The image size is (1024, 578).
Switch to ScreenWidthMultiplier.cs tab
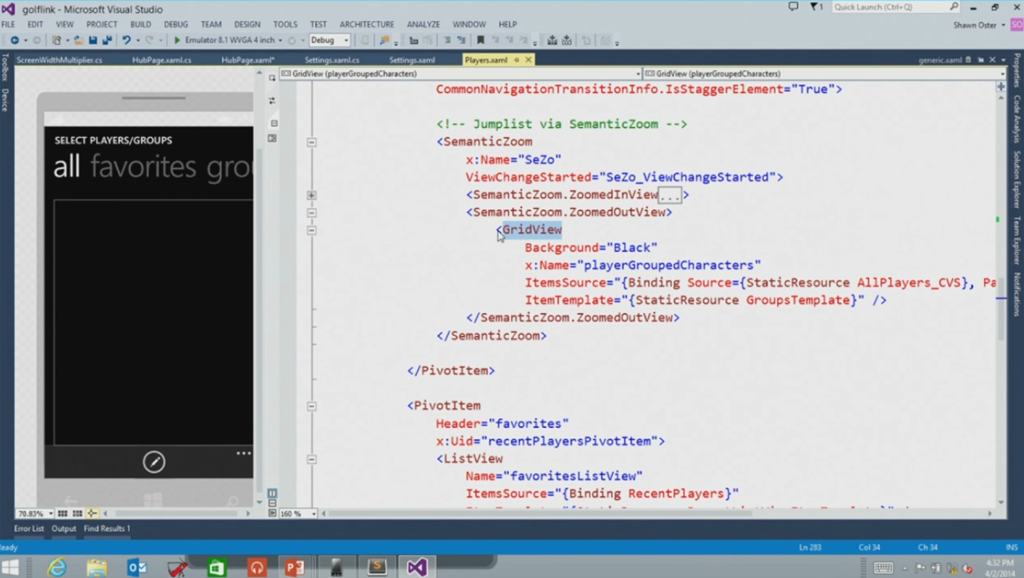(59, 60)
